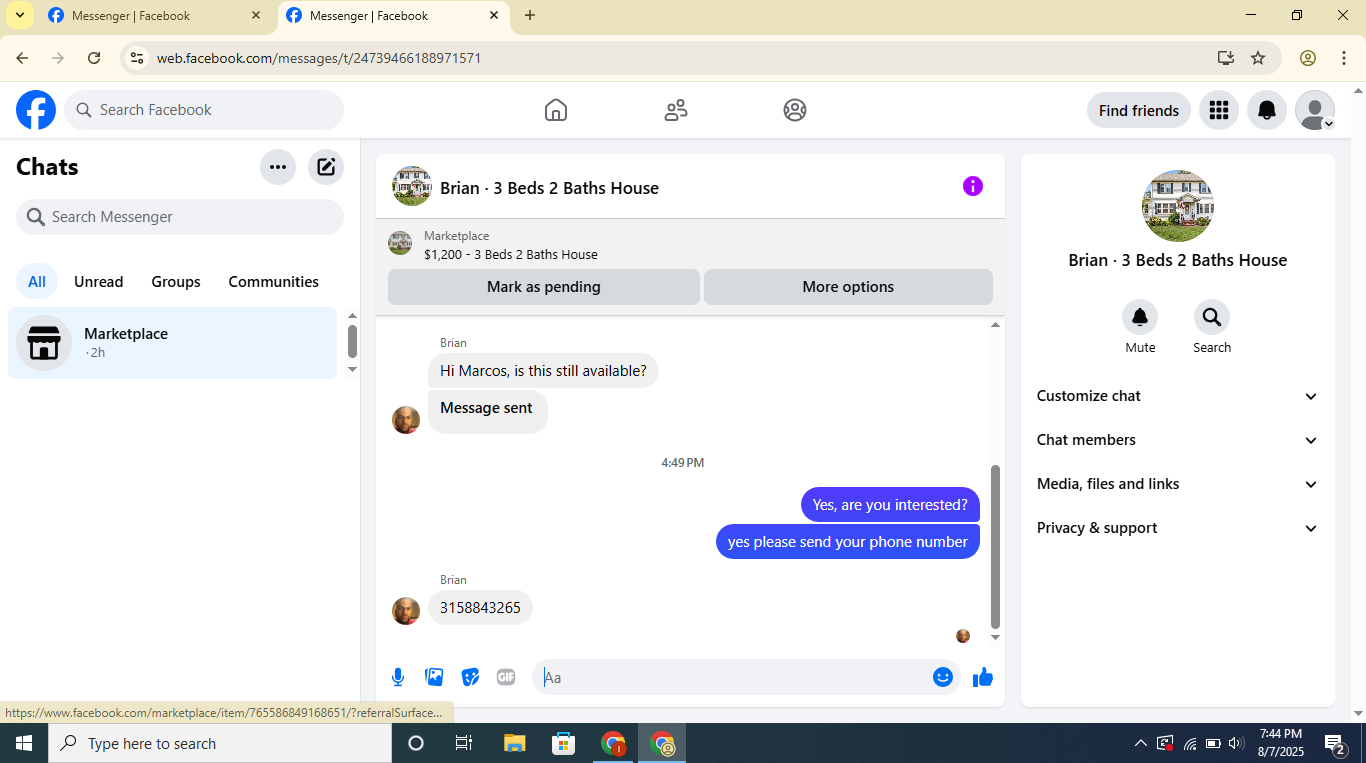Click the Find friends button
The width and height of the screenshot is (1366, 763).
tap(1139, 110)
